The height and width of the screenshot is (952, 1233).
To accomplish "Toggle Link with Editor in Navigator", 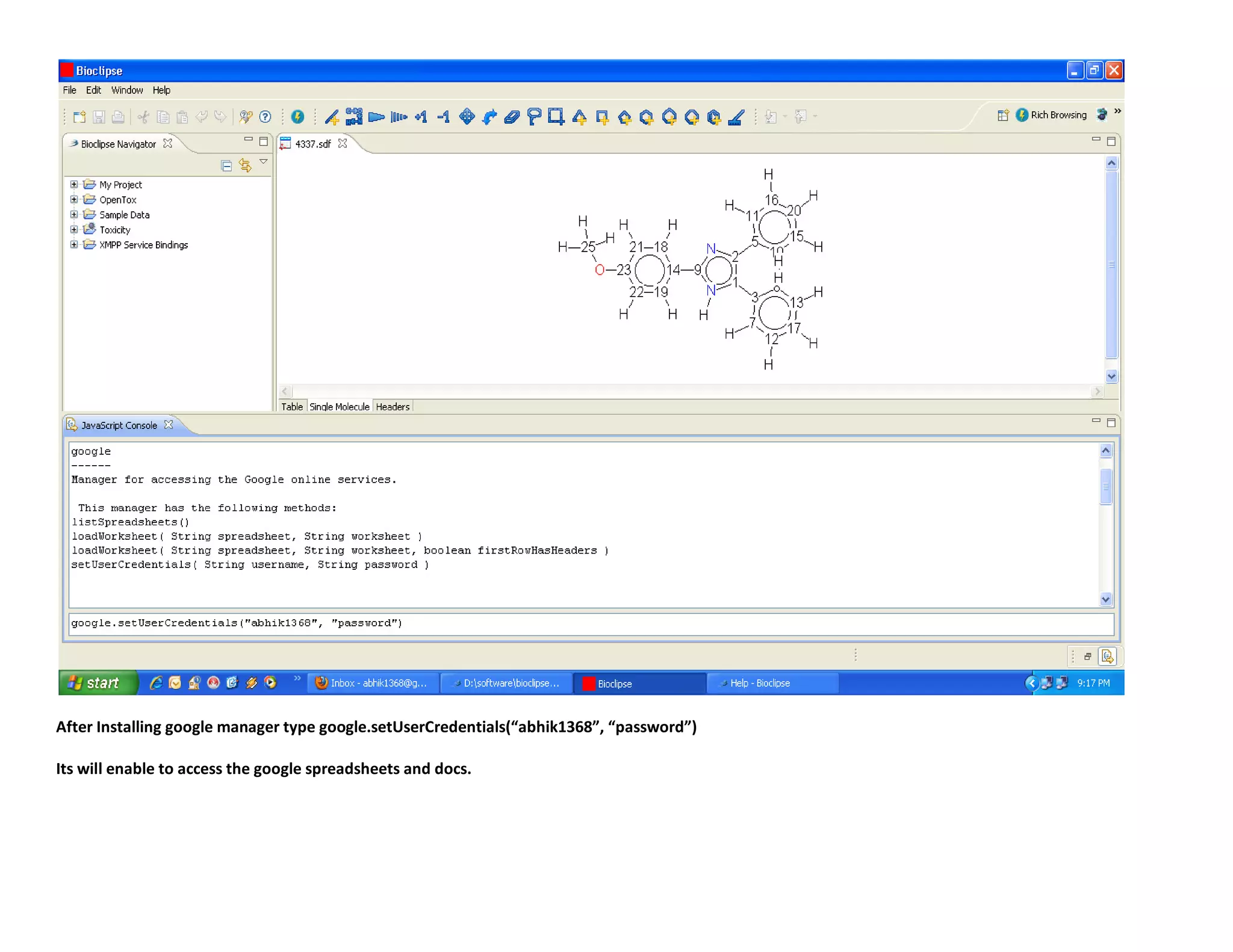I will coord(245,165).
